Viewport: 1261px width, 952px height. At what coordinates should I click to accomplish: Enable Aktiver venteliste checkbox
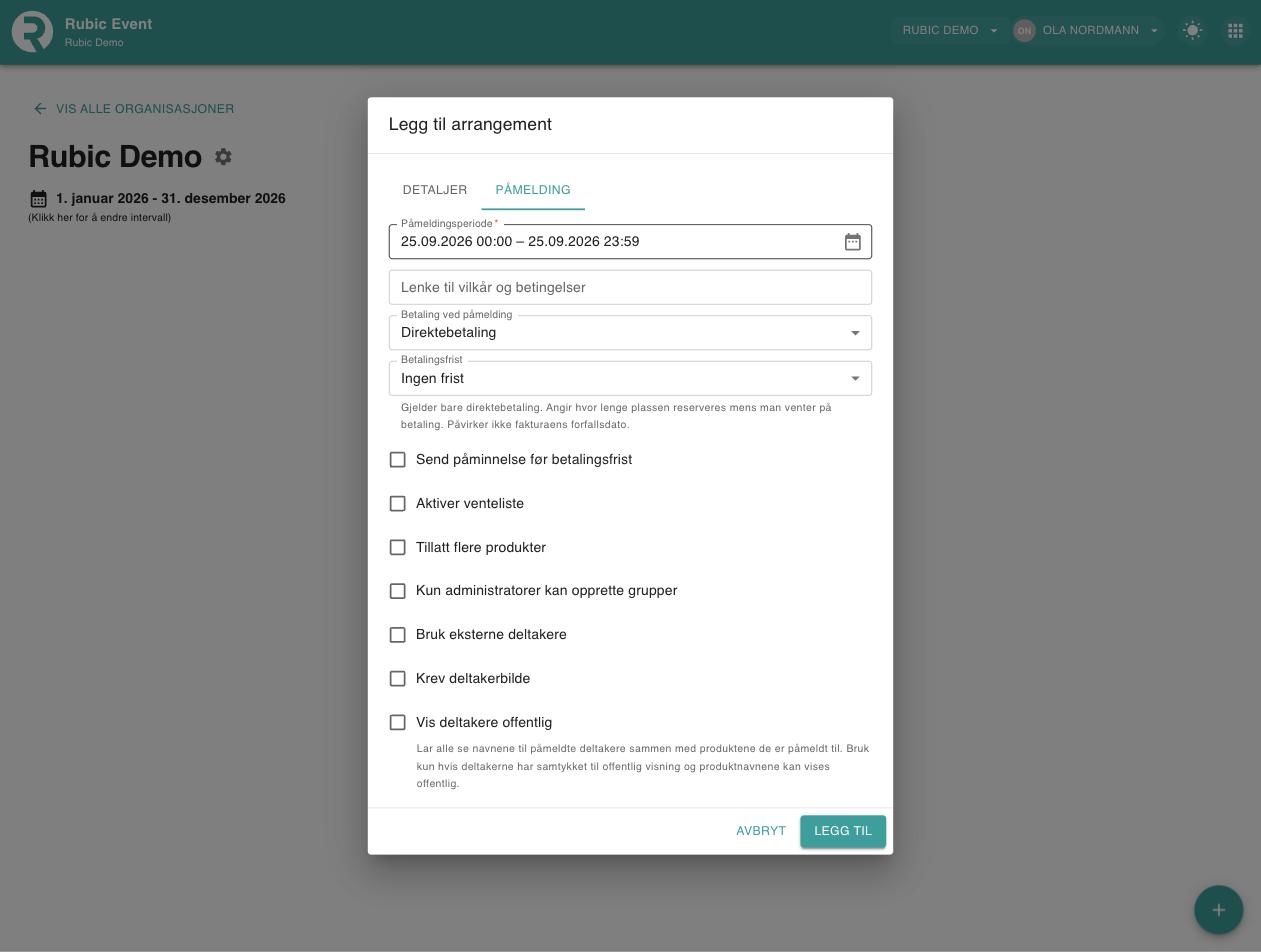[x=398, y=504]
